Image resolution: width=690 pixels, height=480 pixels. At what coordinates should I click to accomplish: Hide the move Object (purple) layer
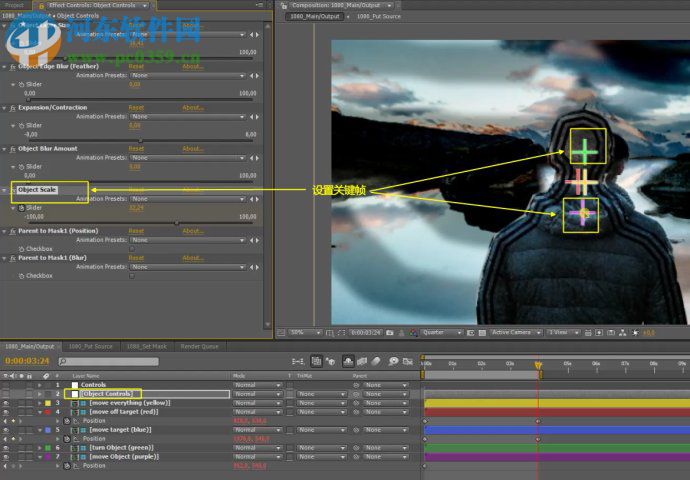[x=6, y=457]
